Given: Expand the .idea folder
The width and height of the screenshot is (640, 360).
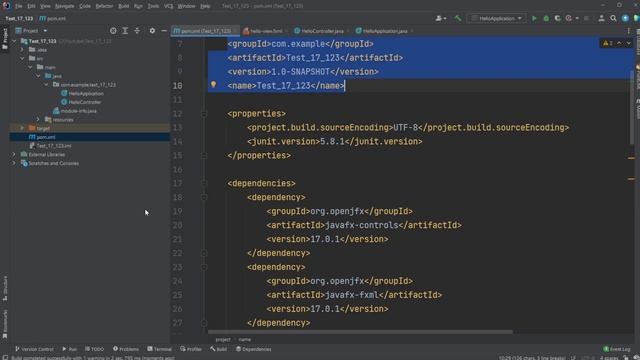Looking at the screenshot, I should (x=22, y=50).
